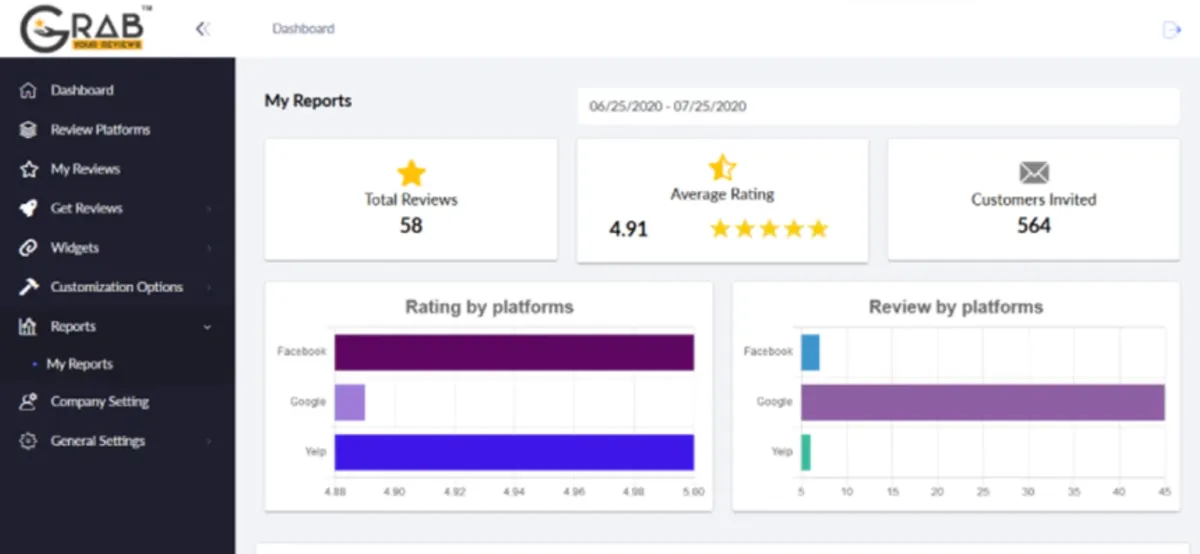Go to My Reviews in sidebar

(85, 169)
